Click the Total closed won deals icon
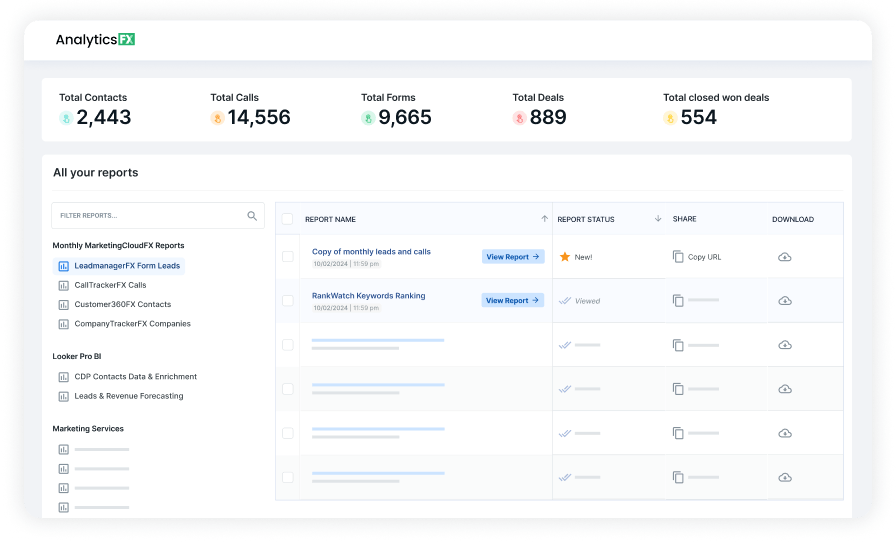This screenshot has width=896, height=542. (x=670, y=118)
